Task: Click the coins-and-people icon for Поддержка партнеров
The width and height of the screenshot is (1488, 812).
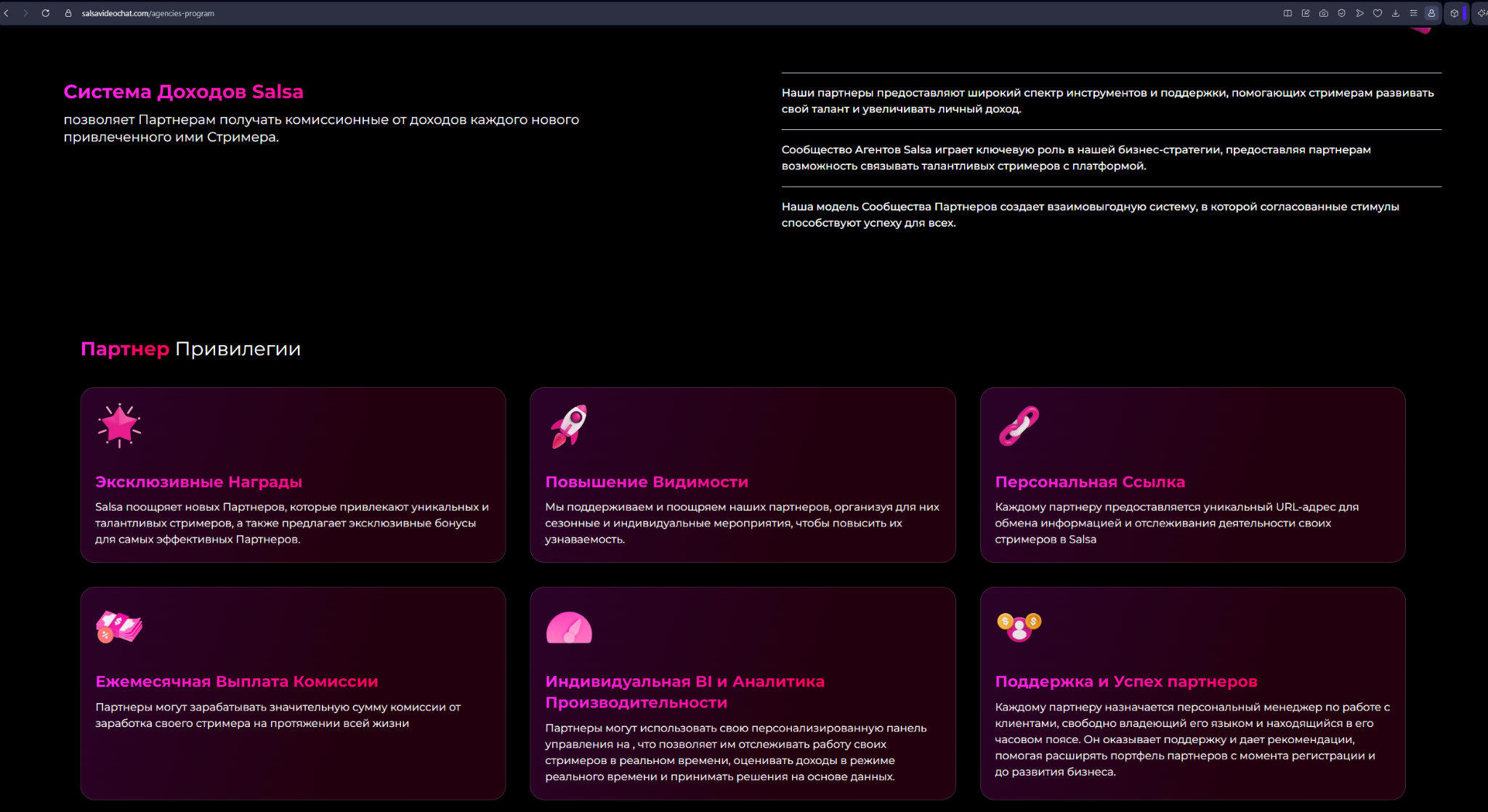Action: pyautogui.click(x=1019, y=627)
